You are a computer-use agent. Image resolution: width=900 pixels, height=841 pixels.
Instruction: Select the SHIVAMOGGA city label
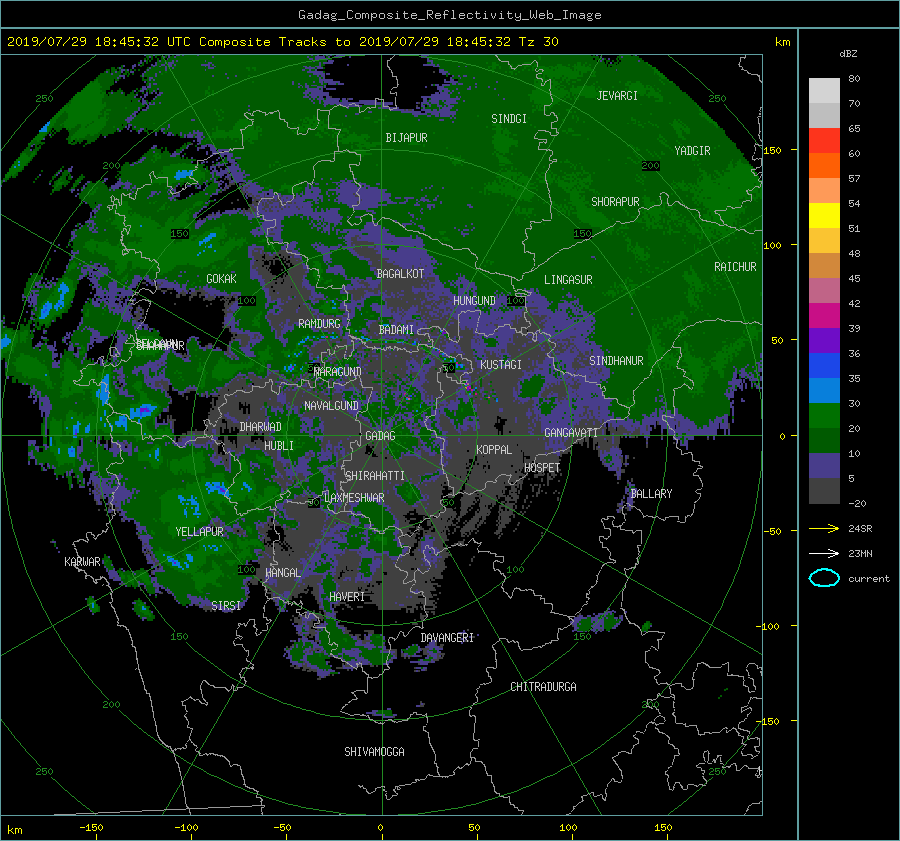point(374,752)
